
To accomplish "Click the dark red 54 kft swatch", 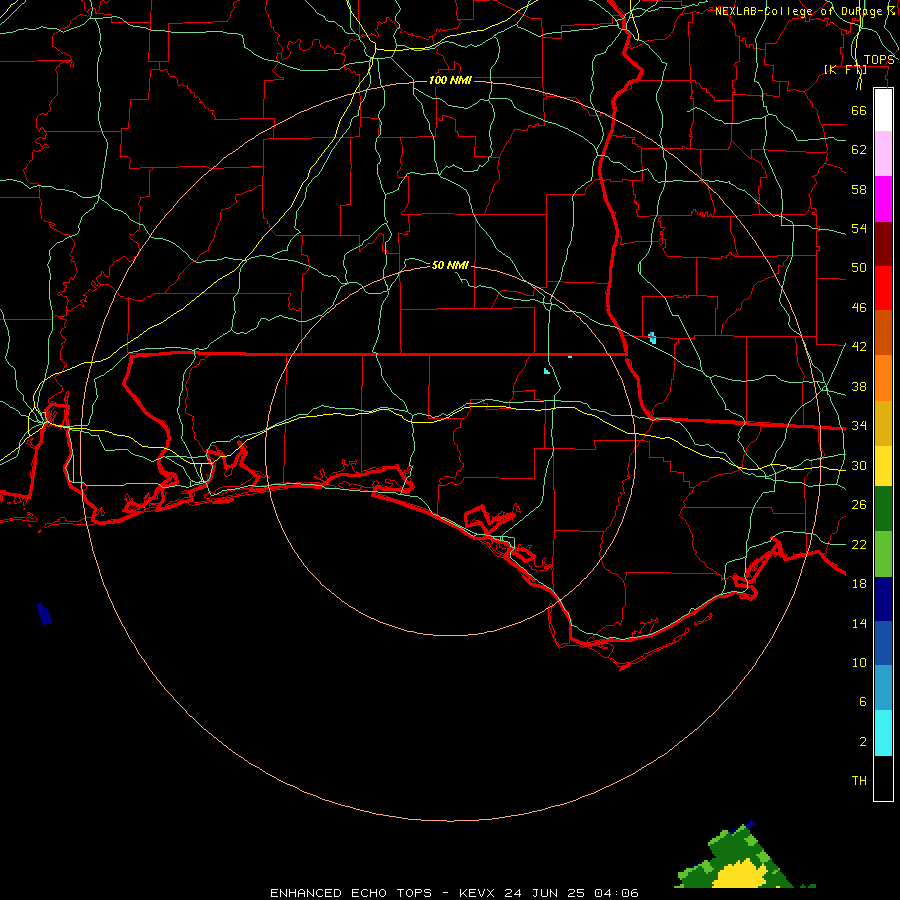I will [883, 243].
